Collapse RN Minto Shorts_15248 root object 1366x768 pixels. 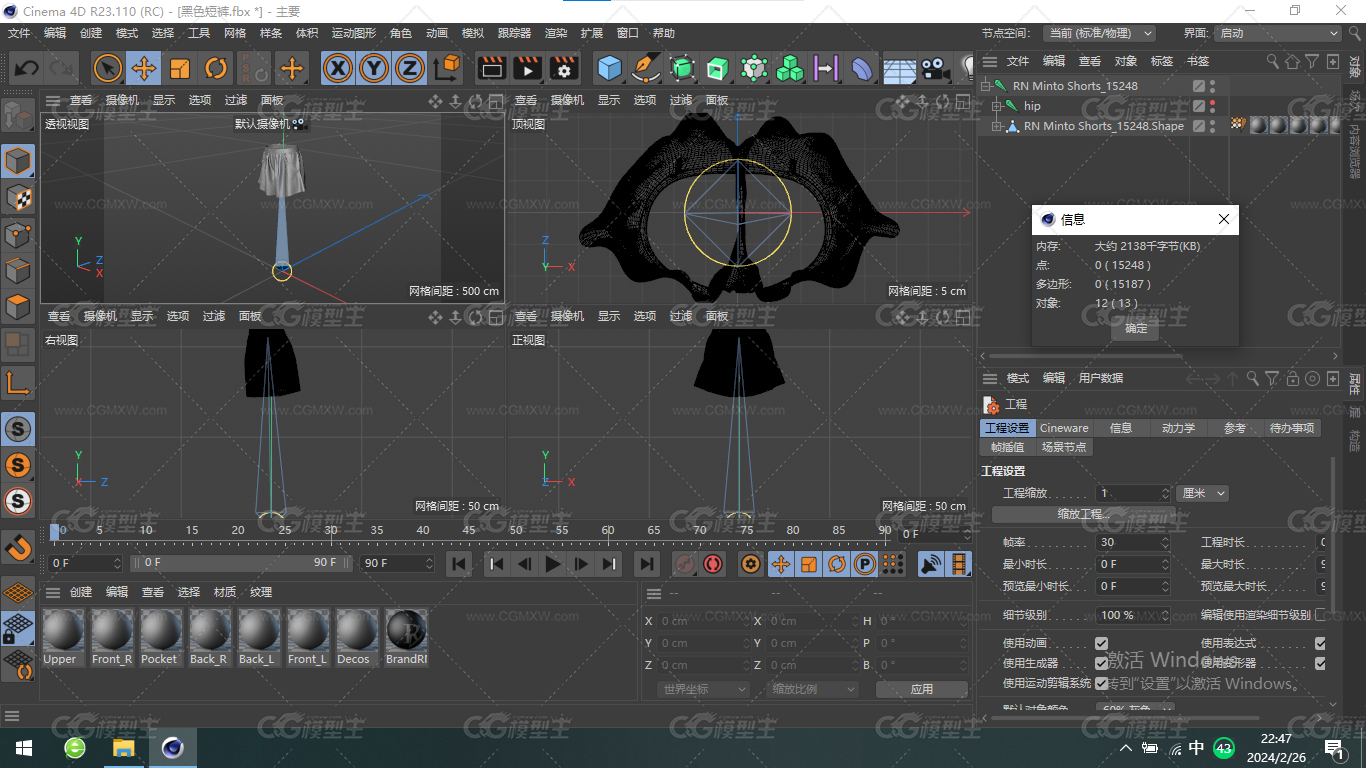point(985,86)
